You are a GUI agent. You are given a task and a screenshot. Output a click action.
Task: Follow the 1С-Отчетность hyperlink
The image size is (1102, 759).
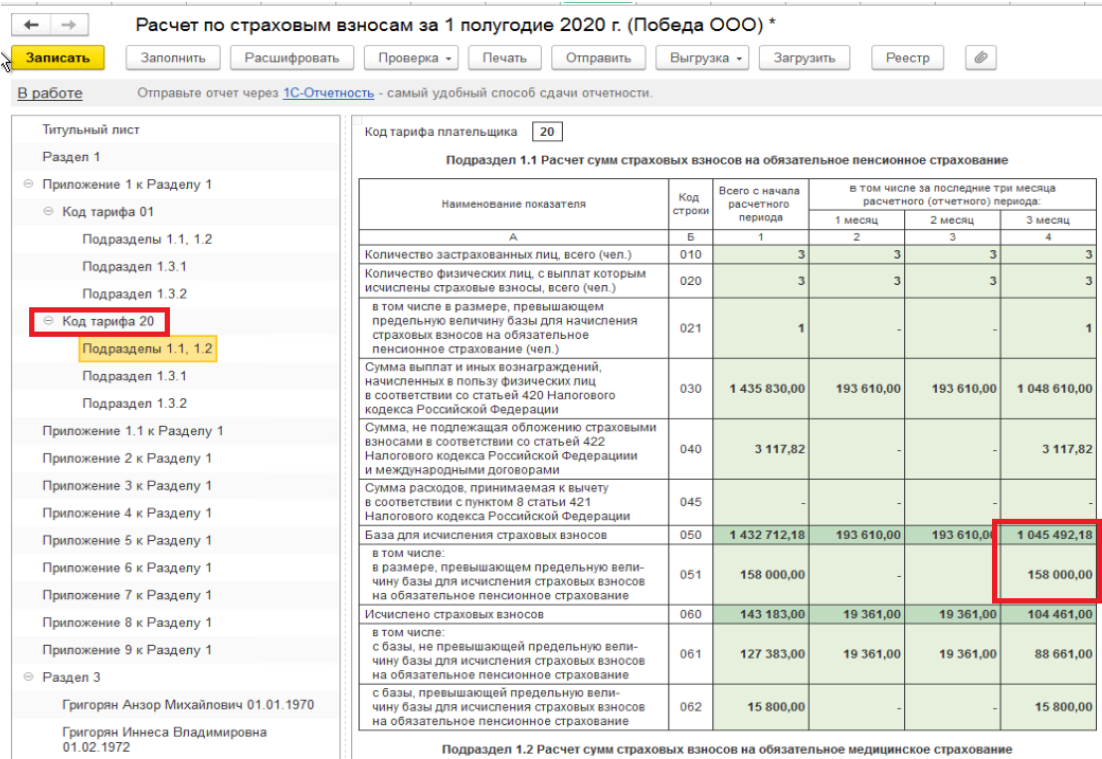point(328,93)
